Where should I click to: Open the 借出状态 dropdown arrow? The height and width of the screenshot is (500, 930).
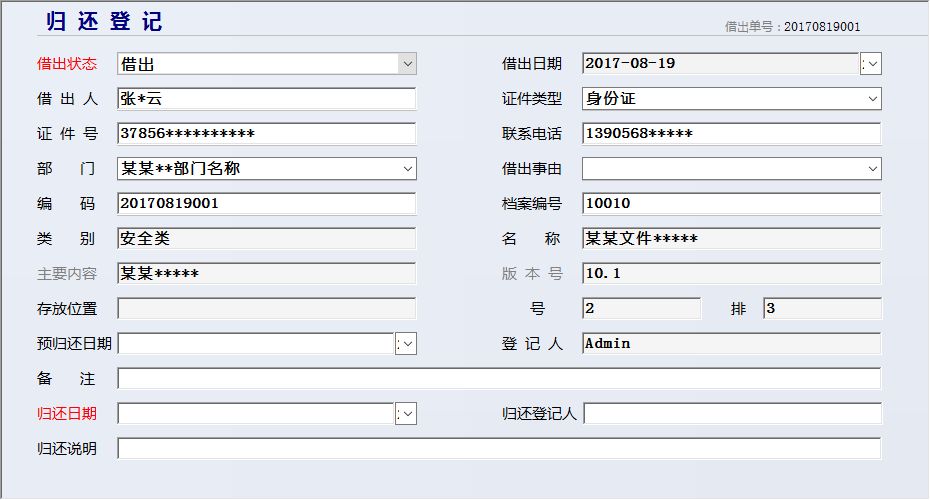click(407, 63)
